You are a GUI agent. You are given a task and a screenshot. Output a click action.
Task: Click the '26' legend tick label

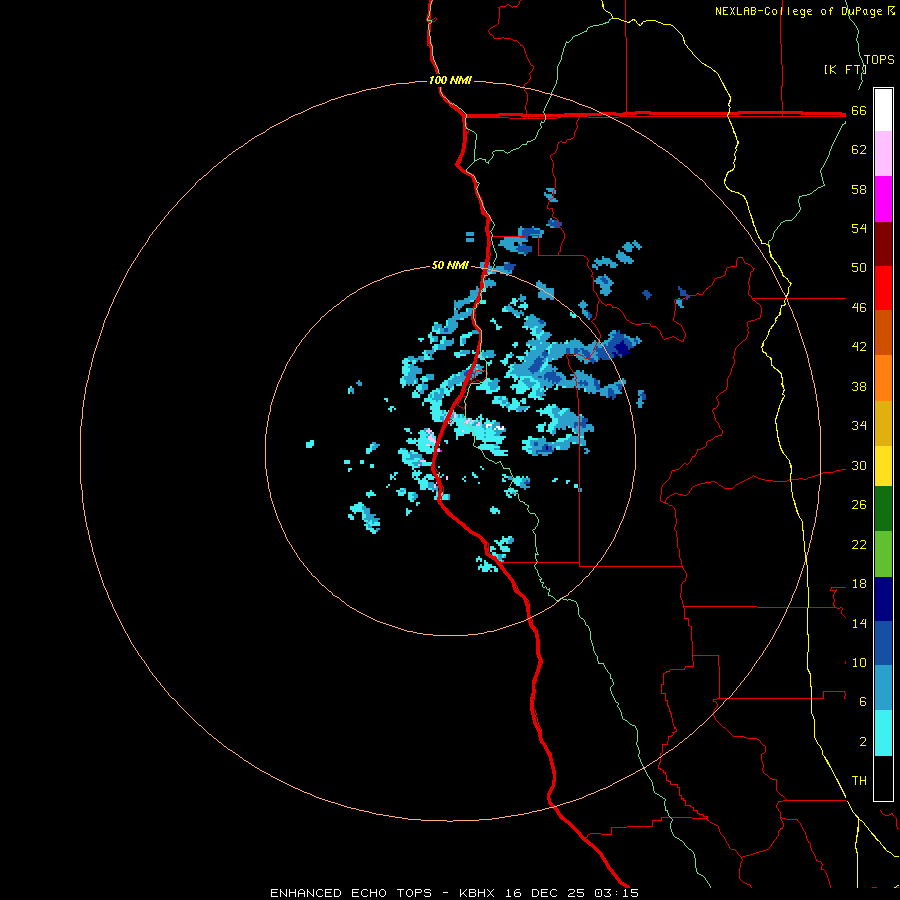point(859,505)
